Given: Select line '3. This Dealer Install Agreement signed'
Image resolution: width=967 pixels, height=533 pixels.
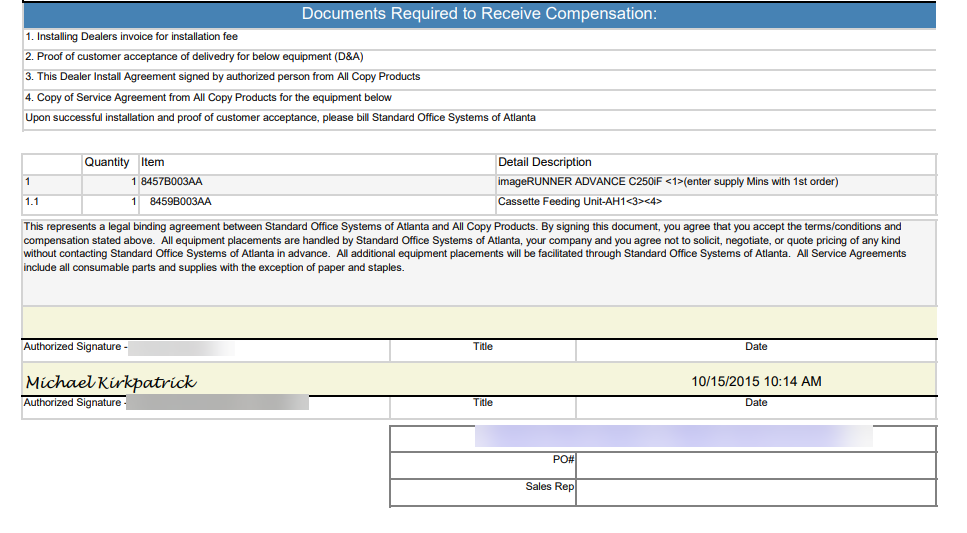Looking at the screenshot, I should click(223, 76).
